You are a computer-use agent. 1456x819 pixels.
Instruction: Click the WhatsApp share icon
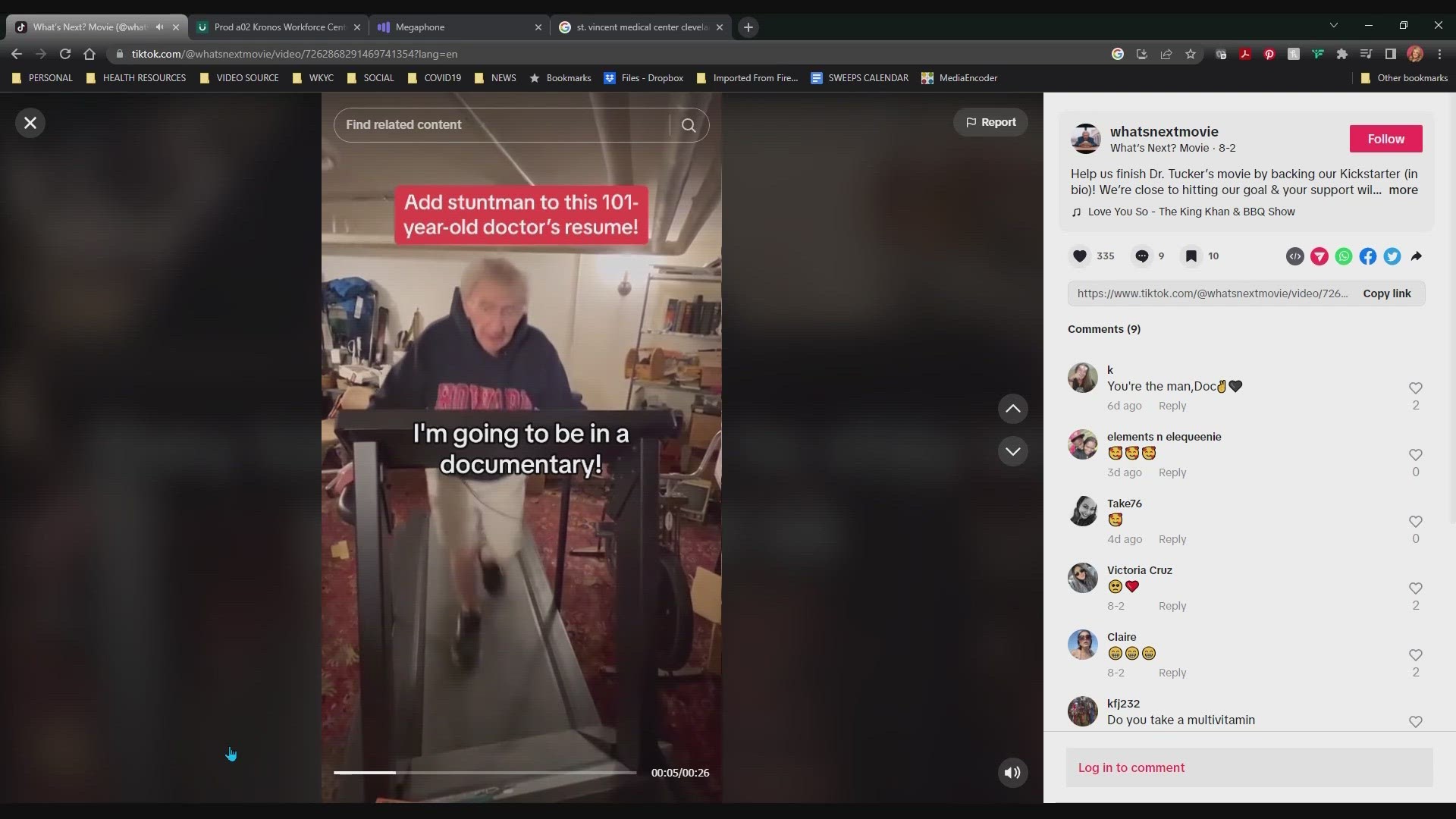pyautogui.click(x=1343, y=256)
